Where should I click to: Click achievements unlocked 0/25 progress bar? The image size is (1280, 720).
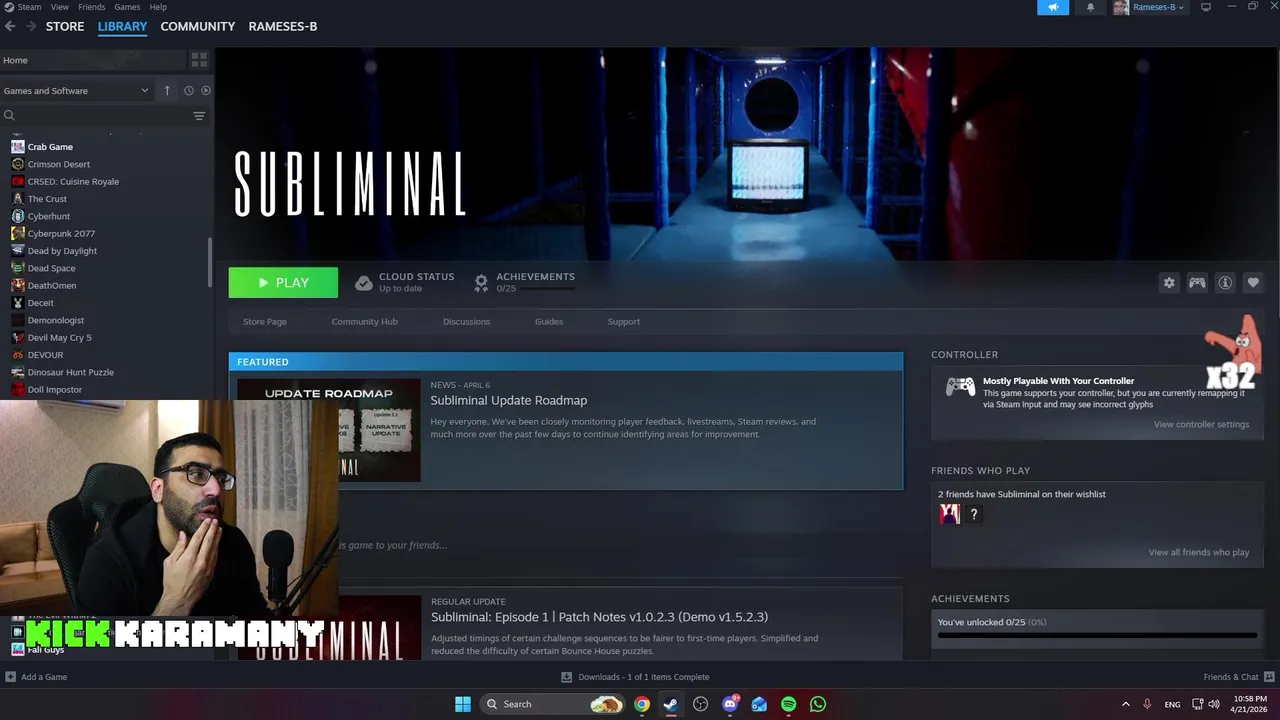[x=1097, y=635]
